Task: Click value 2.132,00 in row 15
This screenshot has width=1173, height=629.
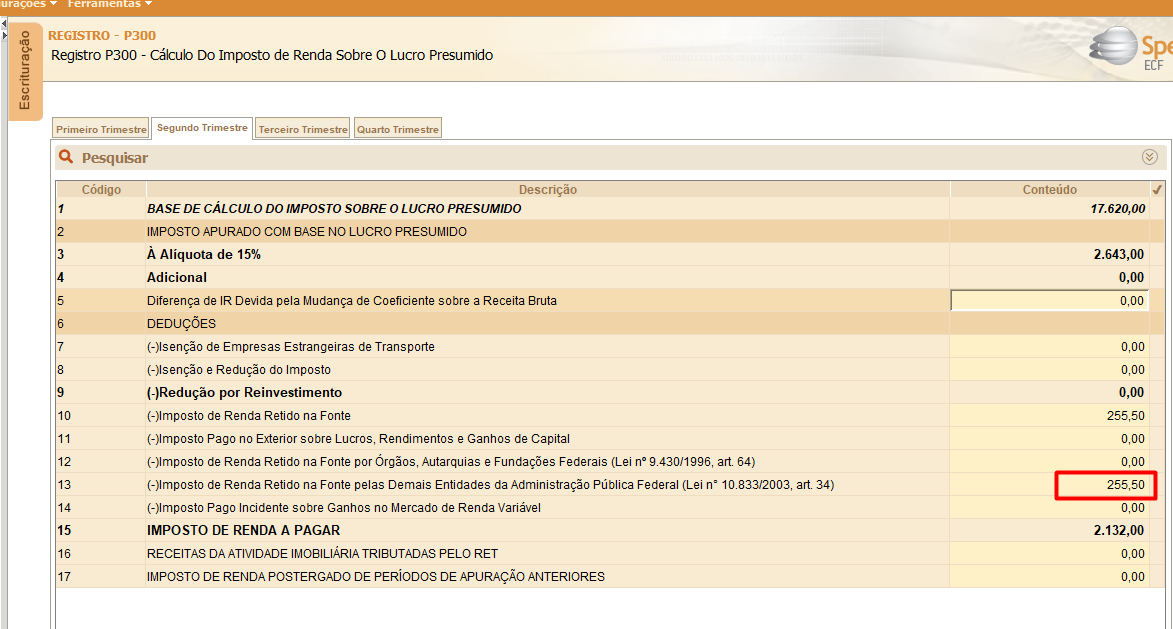Action: tap(1118, 530)
